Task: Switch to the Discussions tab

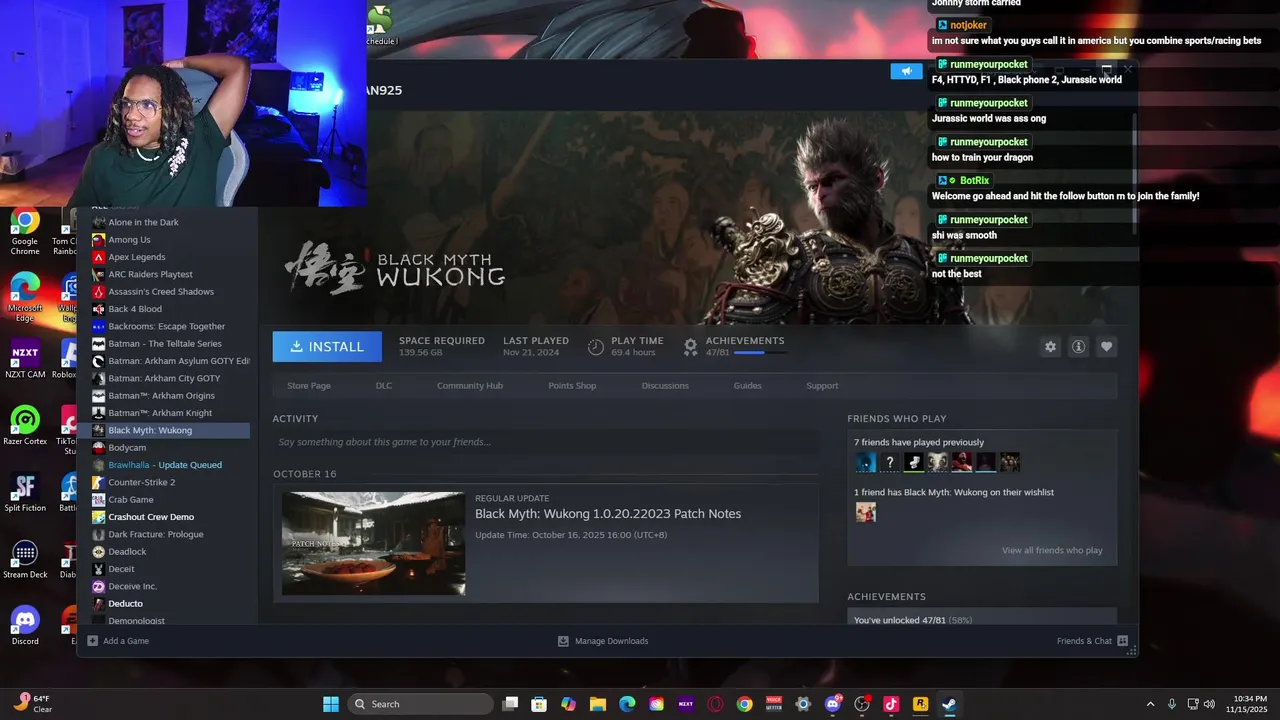Action: click(665, 386)
